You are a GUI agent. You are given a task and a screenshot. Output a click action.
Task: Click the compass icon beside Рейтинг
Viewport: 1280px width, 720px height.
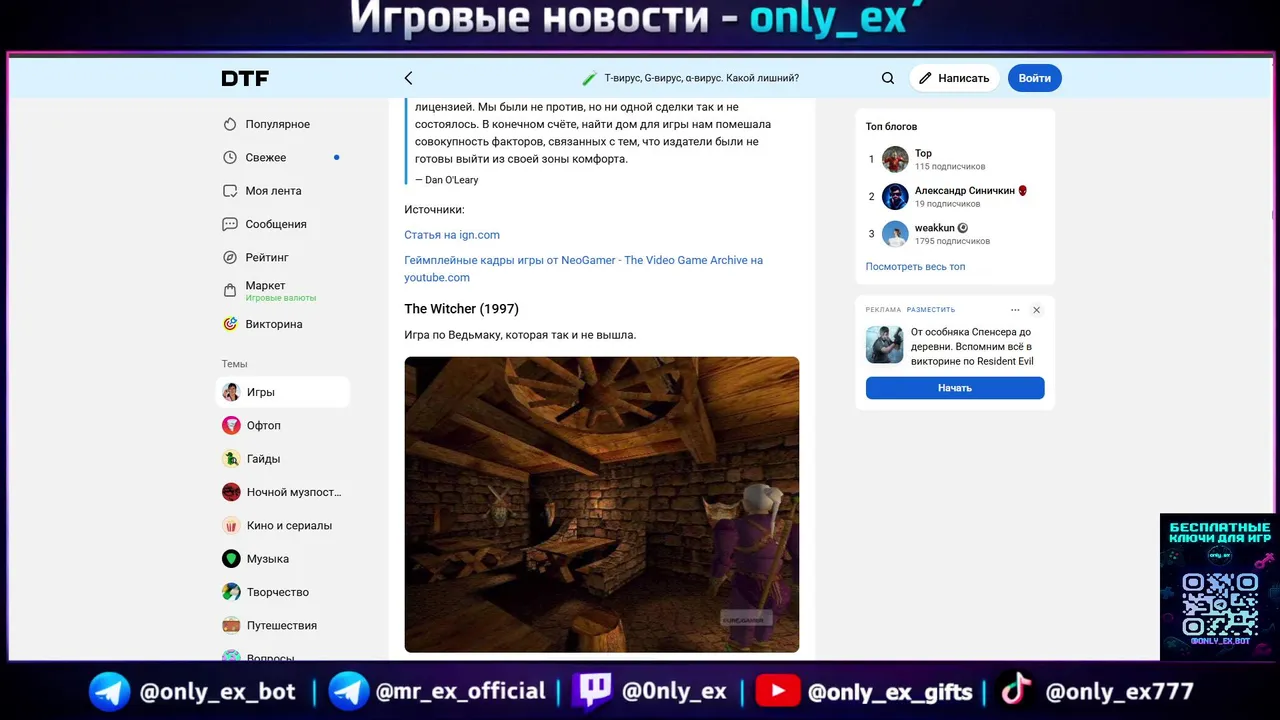click(230, 257)
